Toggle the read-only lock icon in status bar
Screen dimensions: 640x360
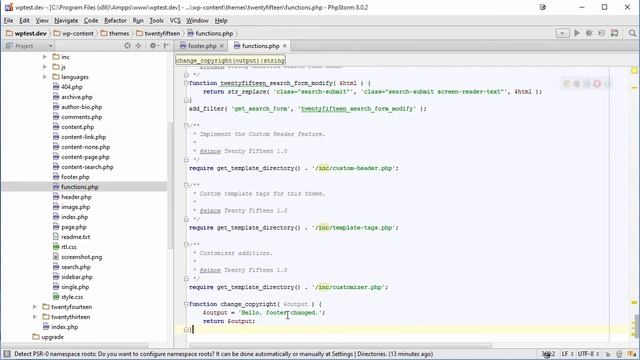(608, 354)
